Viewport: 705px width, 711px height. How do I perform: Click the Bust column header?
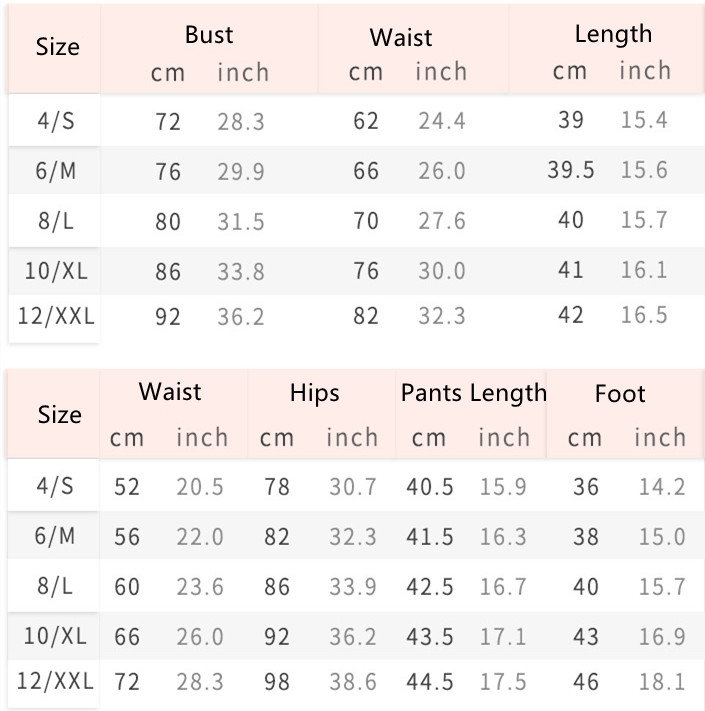(x=209, y=35)
